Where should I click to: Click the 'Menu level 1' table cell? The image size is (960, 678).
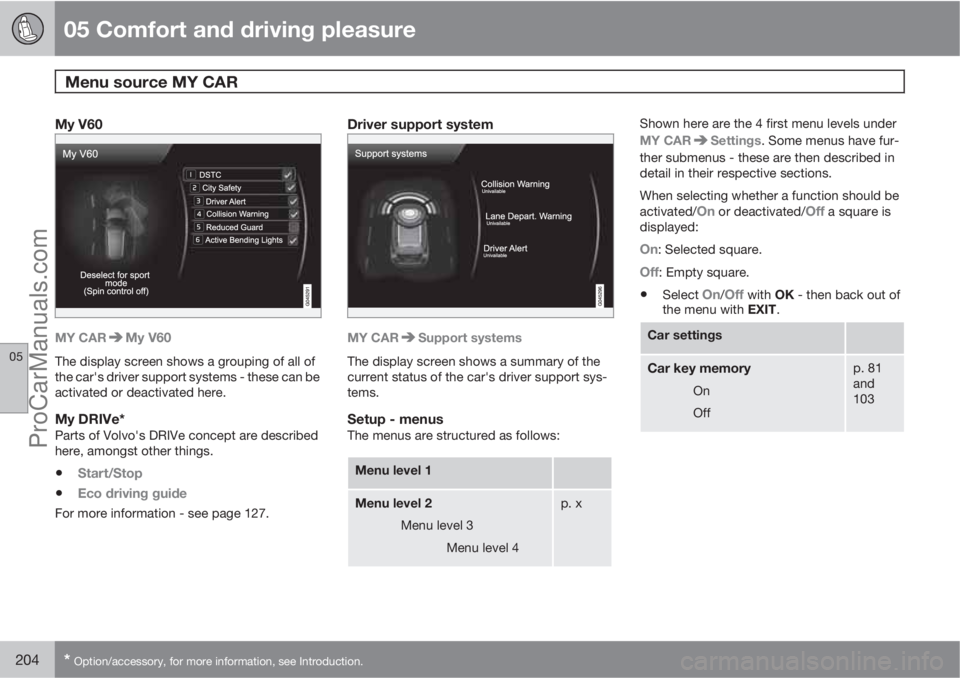pos(450,472)
